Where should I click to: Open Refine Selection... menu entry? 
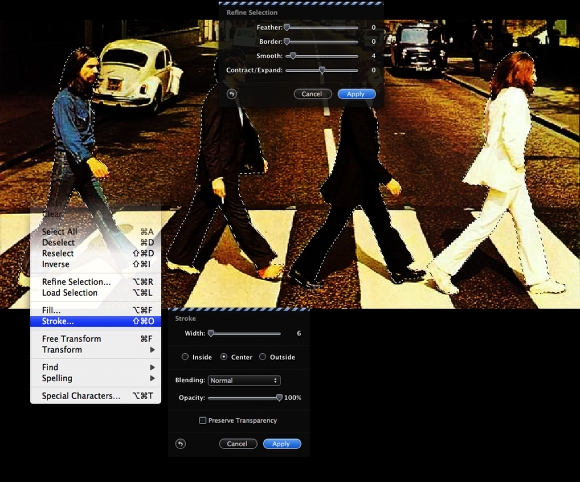[95, 282]
